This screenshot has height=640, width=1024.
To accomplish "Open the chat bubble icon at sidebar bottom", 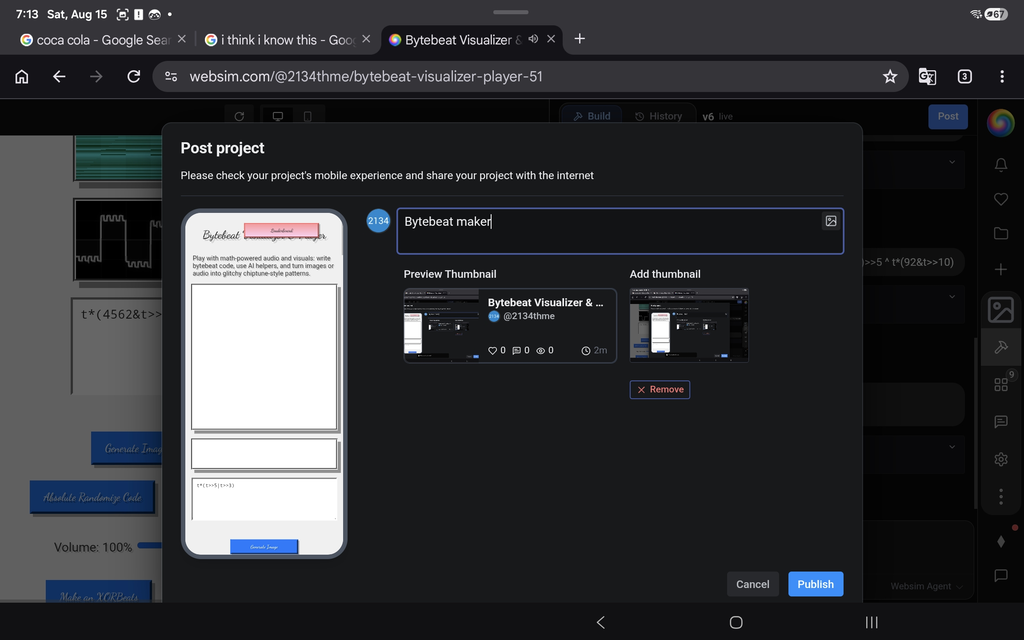I will point(1000,575).
